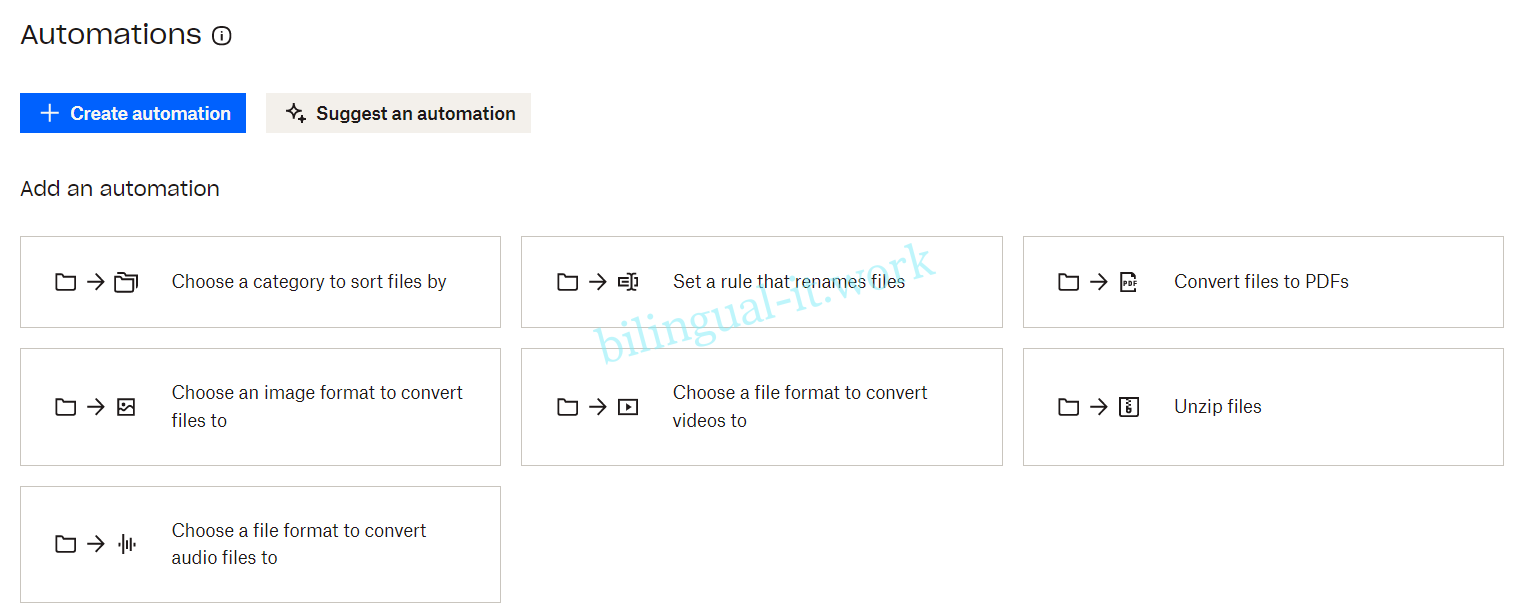
Task: Select 'Choose a category to sort files by'
Action: click(309, 282)
